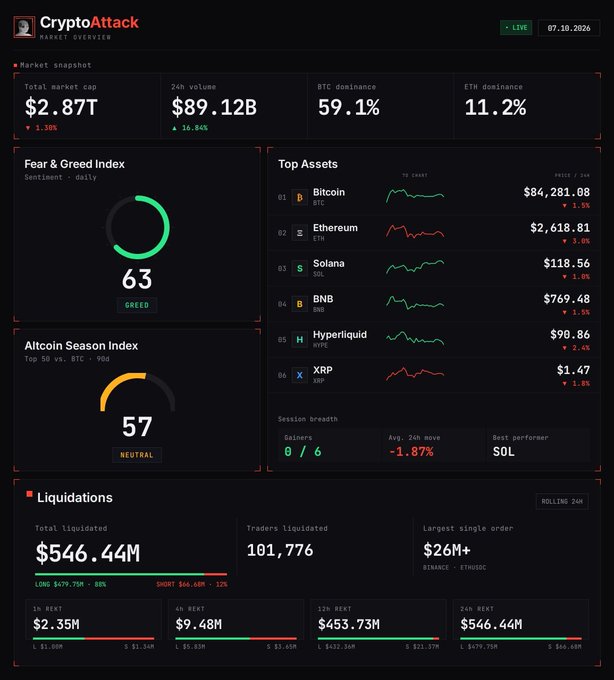Click the Fear & Greed value 63
Viewport: 614px width, 680px height.
tap(137, 279)
